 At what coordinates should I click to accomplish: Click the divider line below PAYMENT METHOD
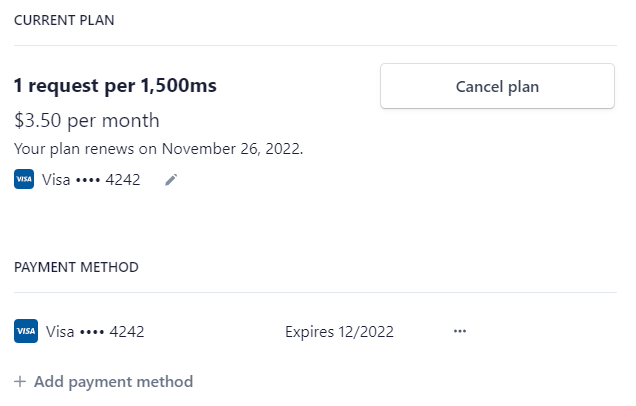click(x=315, y=292)
